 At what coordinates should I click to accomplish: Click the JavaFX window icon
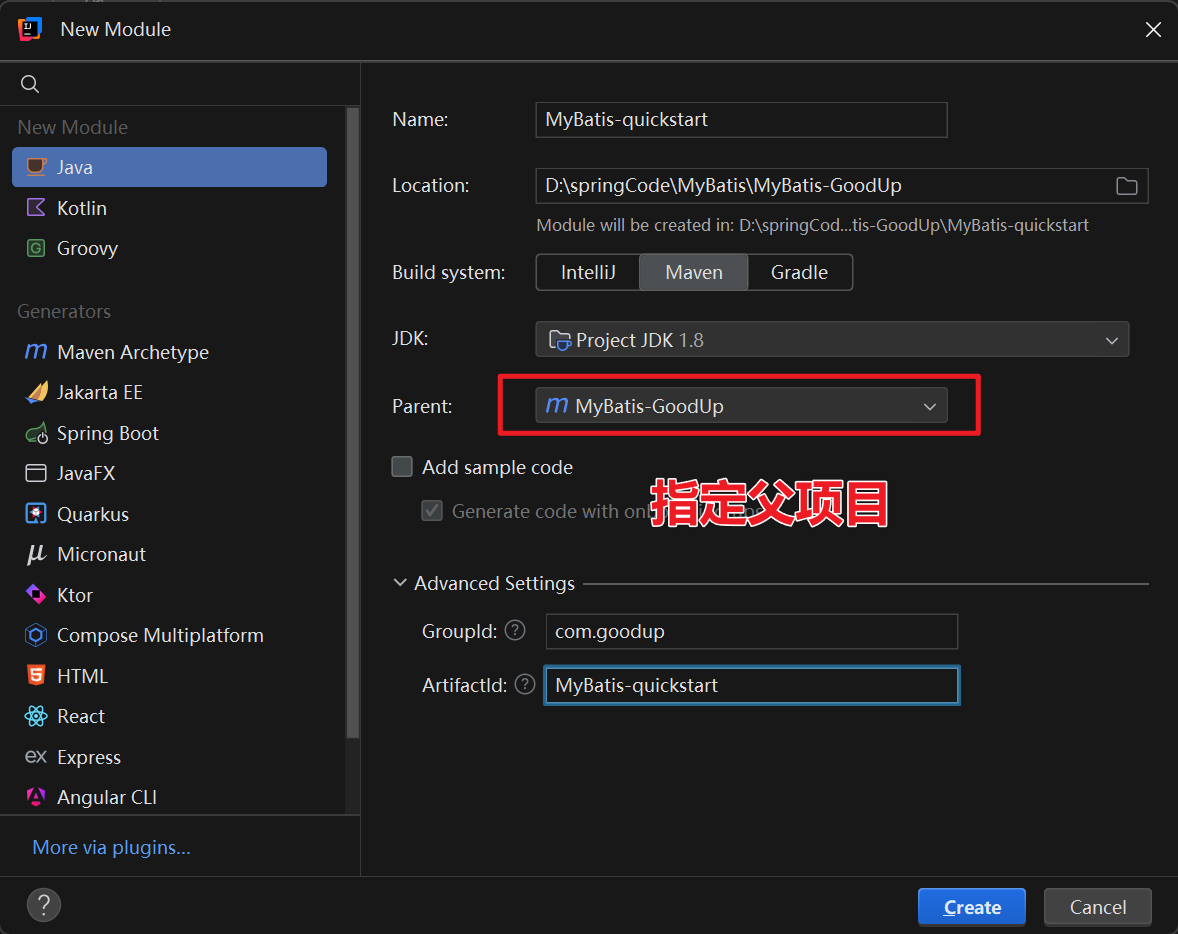tap(36, 473)
